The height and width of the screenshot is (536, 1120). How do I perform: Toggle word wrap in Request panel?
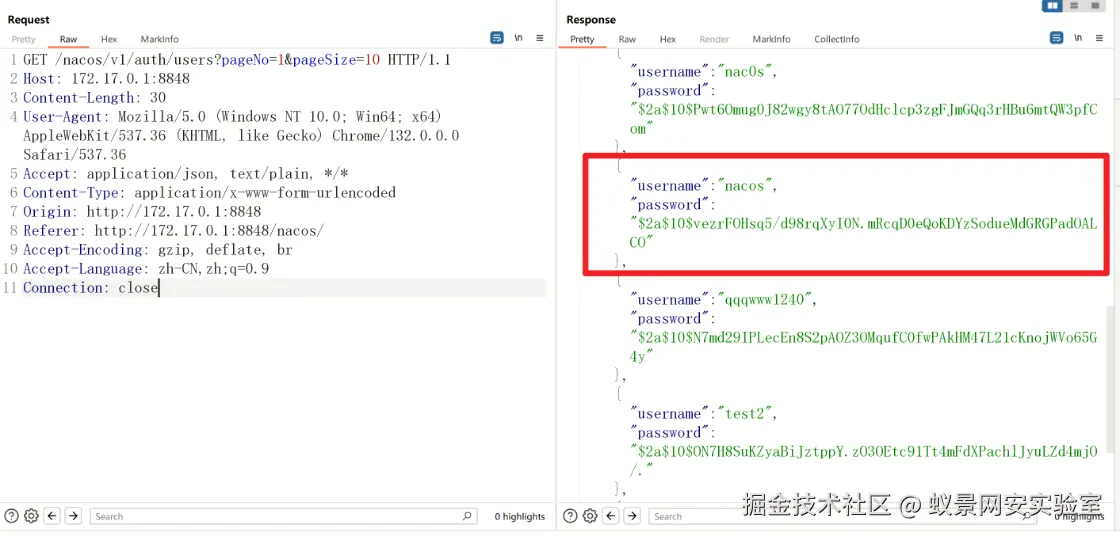(496, 38)
